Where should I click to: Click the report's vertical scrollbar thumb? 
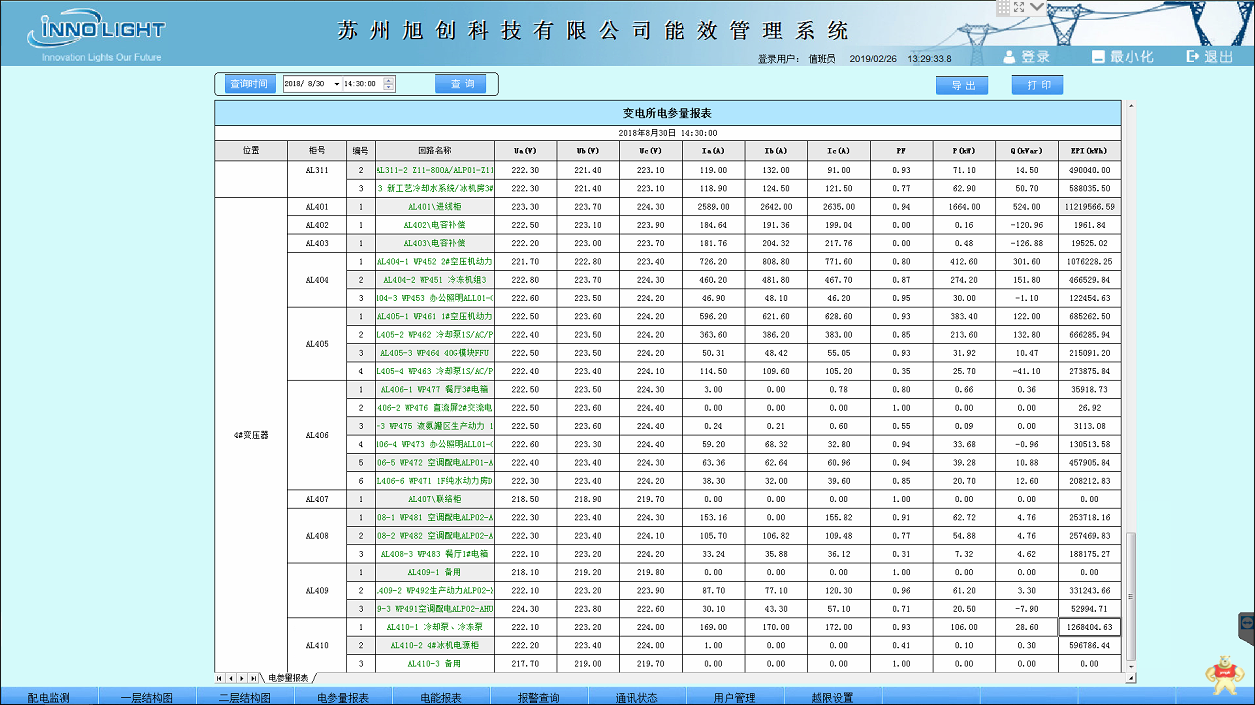point(1131,600)
